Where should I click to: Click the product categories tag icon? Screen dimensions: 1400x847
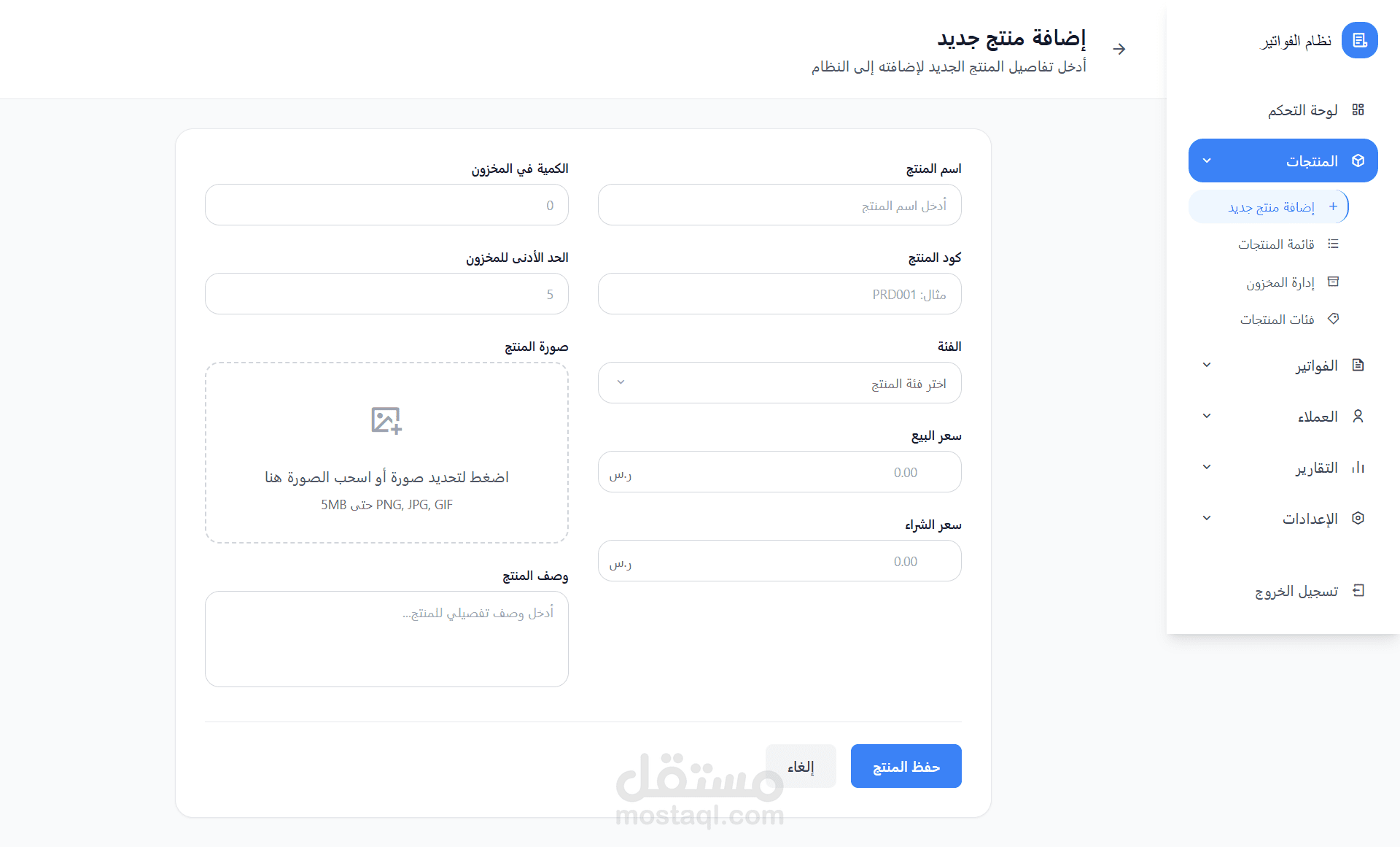[x=1333, y=319]
